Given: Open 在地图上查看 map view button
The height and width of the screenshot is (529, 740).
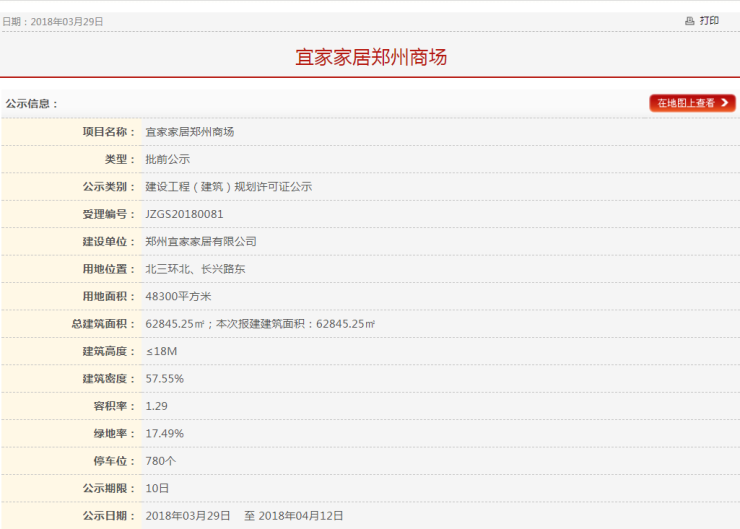Looking at the screenshot, I should (x=692, y=103).
